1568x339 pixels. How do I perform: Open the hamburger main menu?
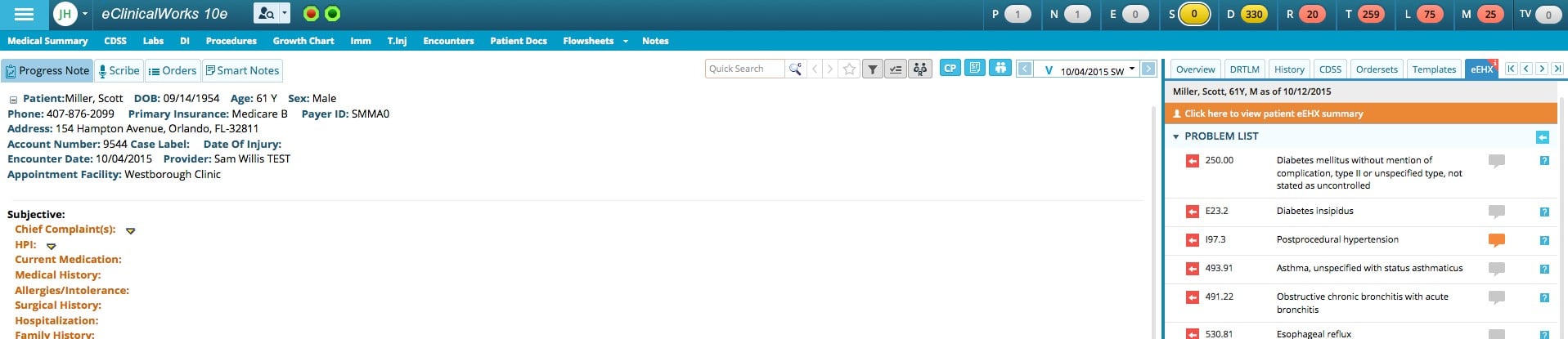tap(24, 14)
